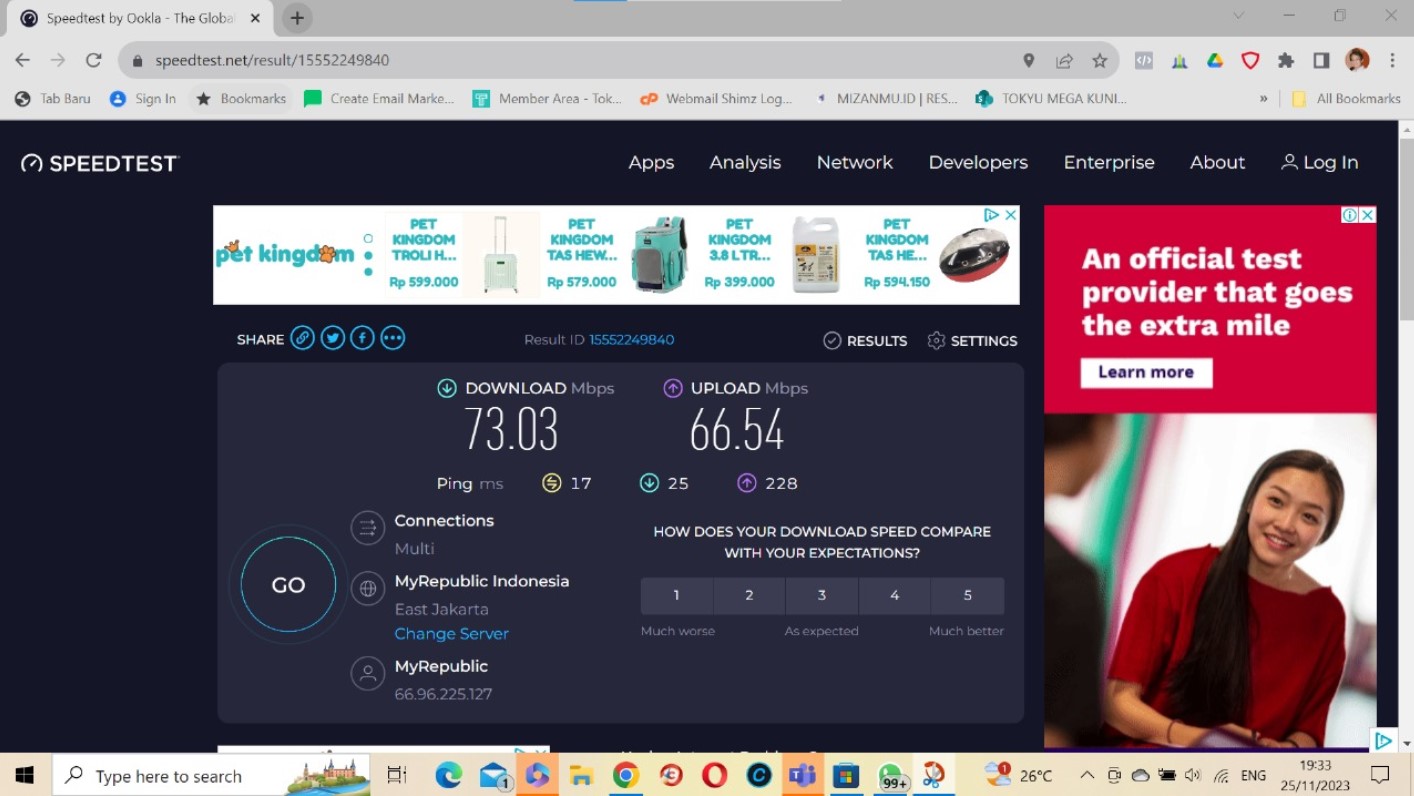Open the All Bookmarks folder
1414x796 pixels.
coord(1346,98)
